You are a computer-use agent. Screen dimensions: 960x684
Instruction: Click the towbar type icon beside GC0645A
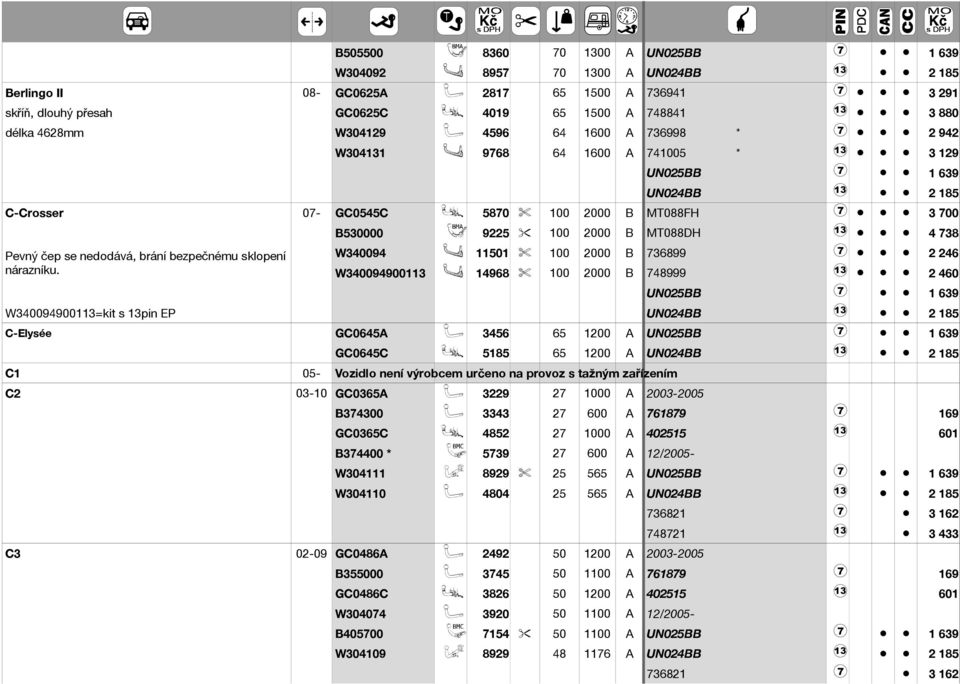click(452, 332)
